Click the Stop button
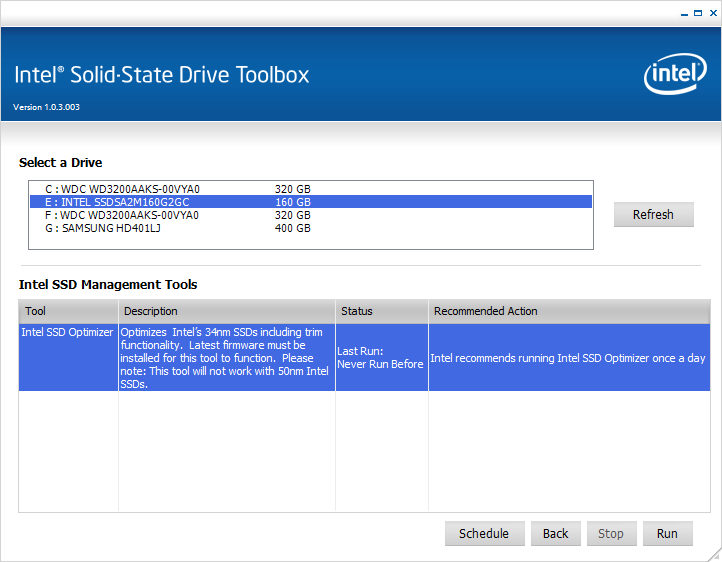 pos(611,533)
